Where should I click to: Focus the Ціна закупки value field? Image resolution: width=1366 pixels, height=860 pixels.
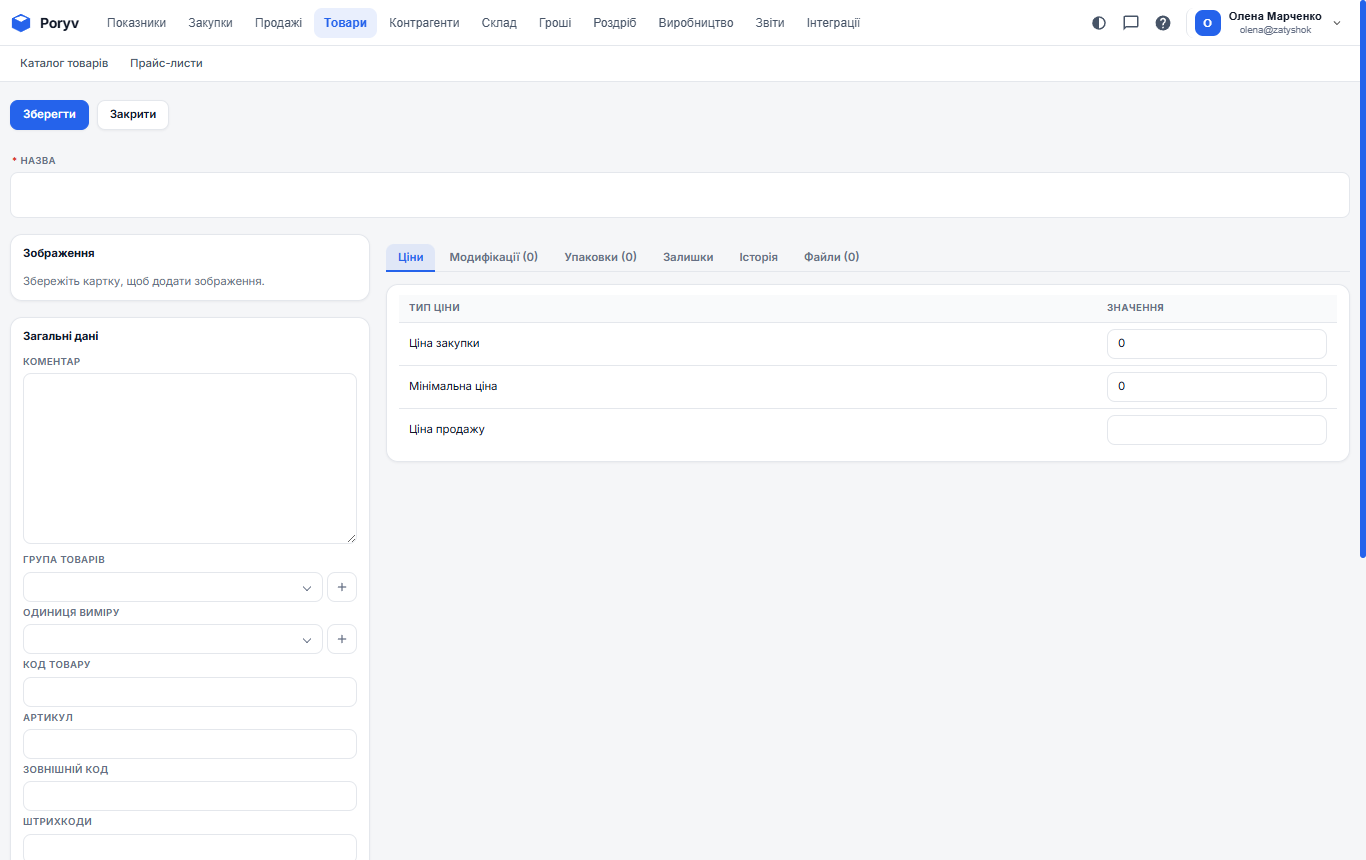(x=1217, y=344)
